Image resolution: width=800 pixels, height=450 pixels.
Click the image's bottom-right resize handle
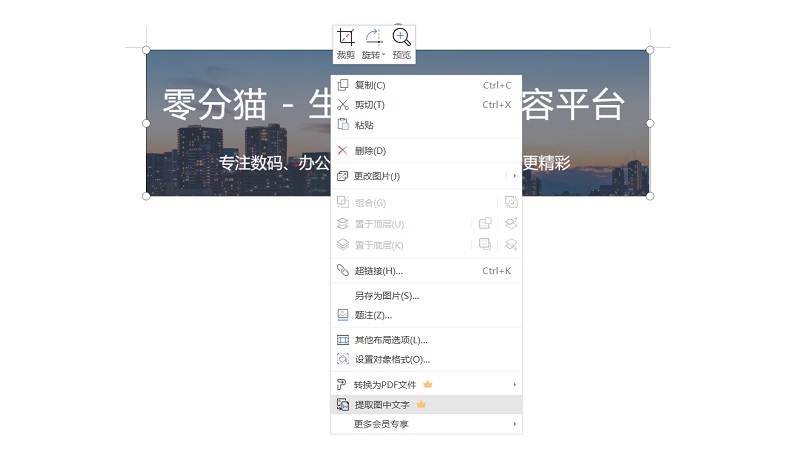click(649, 196)
